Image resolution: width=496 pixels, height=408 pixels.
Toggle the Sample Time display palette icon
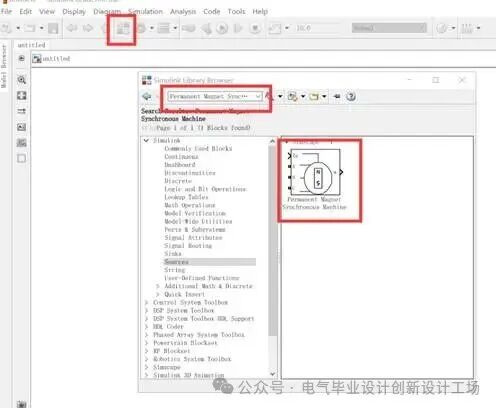pyautogui.click(x=22, y=111)
